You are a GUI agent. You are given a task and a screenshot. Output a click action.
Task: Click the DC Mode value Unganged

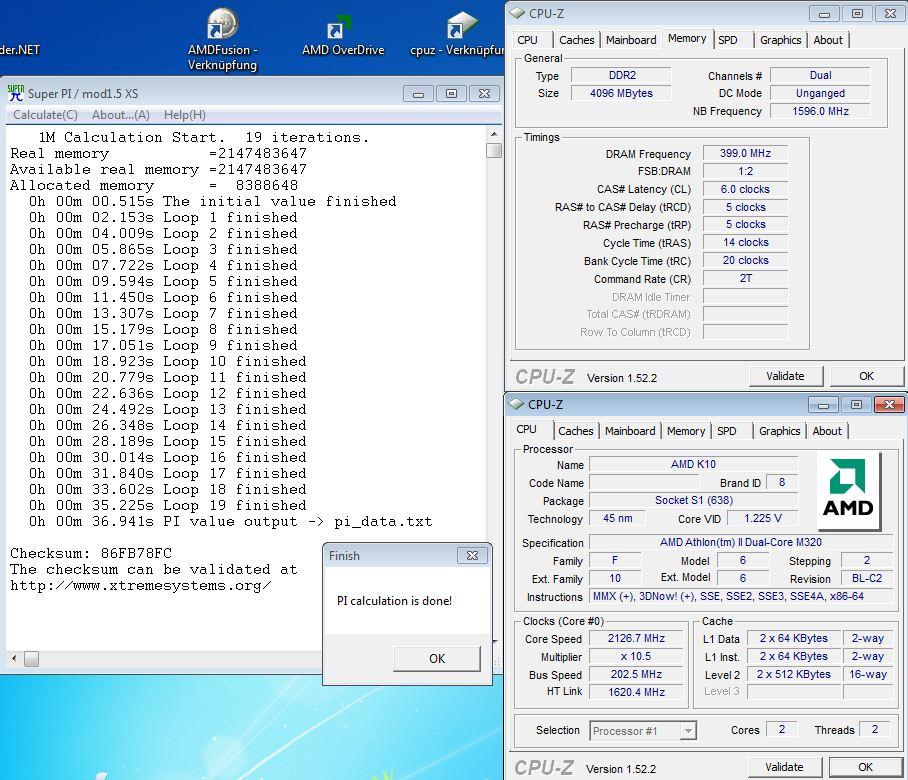pyautogui.click(x=820, y=93)
